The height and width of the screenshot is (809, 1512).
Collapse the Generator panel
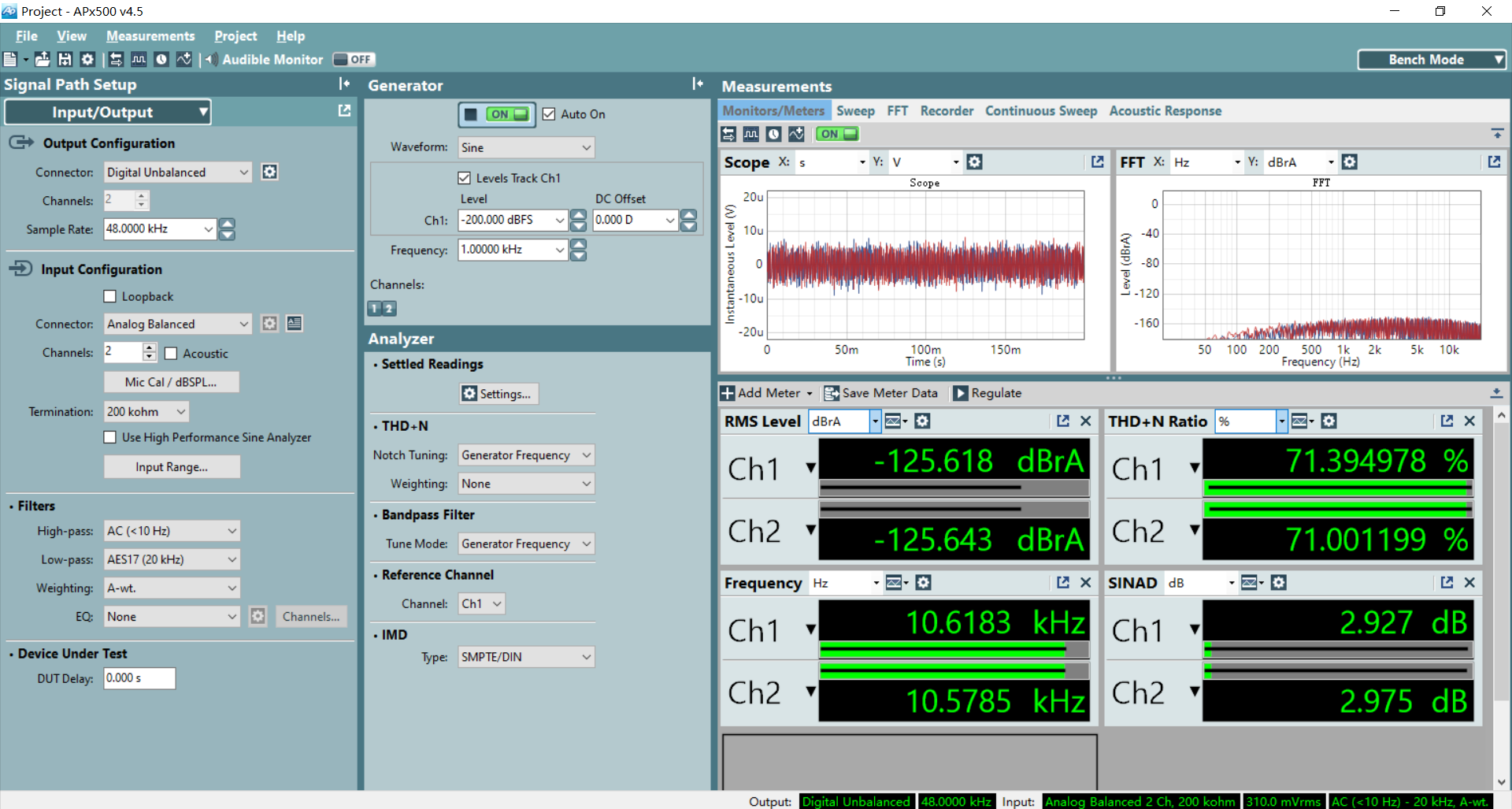tap(697, 83)
